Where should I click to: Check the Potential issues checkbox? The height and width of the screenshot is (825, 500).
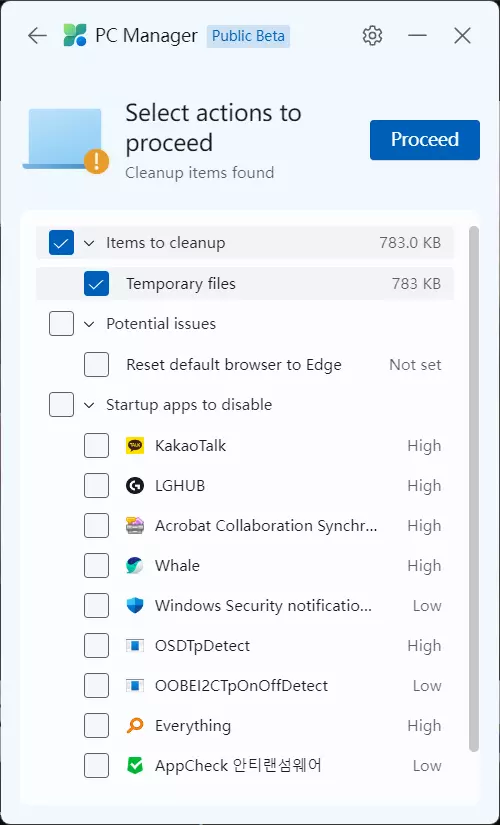[x=62, y=324]
